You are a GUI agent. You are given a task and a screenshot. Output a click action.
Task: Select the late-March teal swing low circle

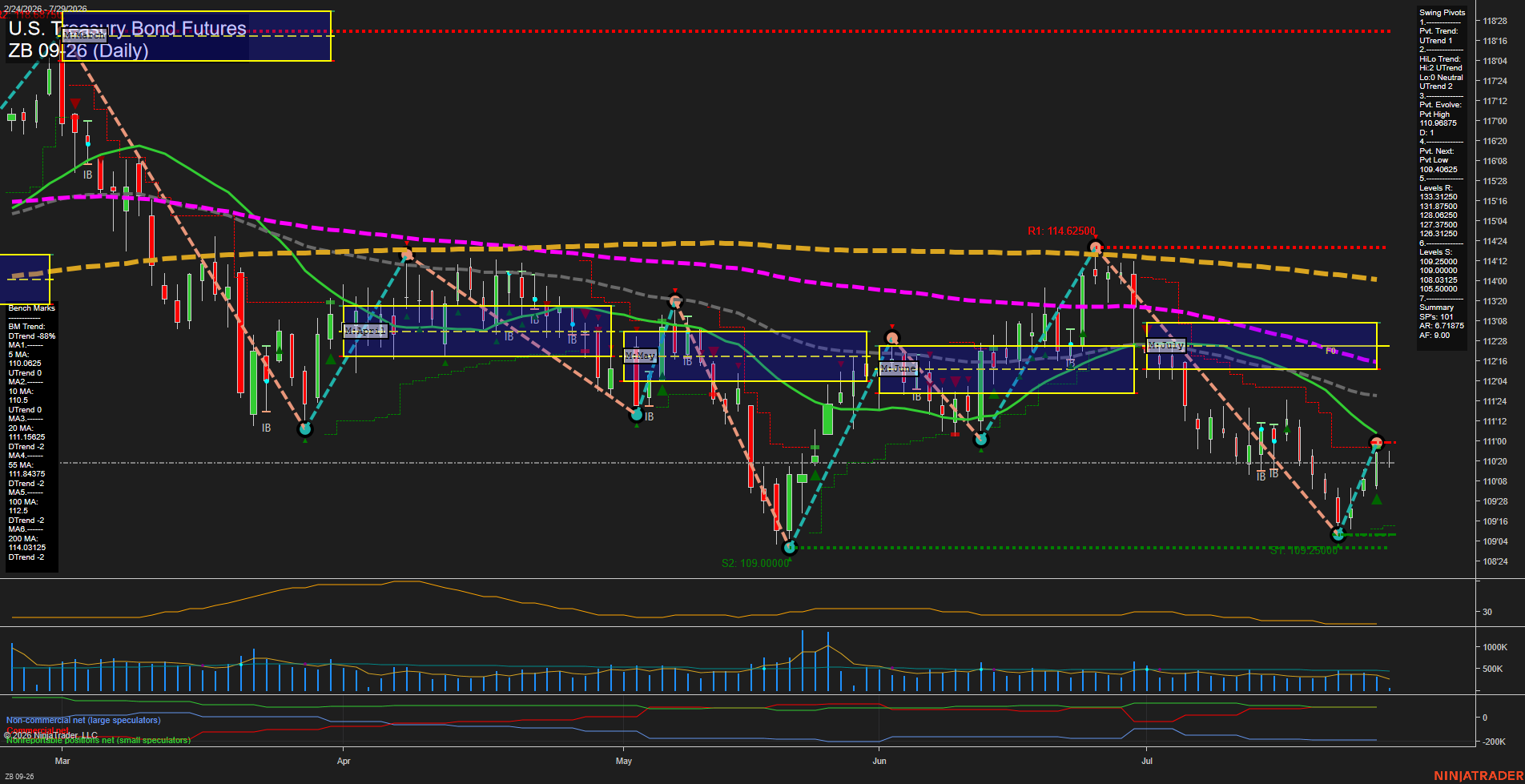point(304,429)
